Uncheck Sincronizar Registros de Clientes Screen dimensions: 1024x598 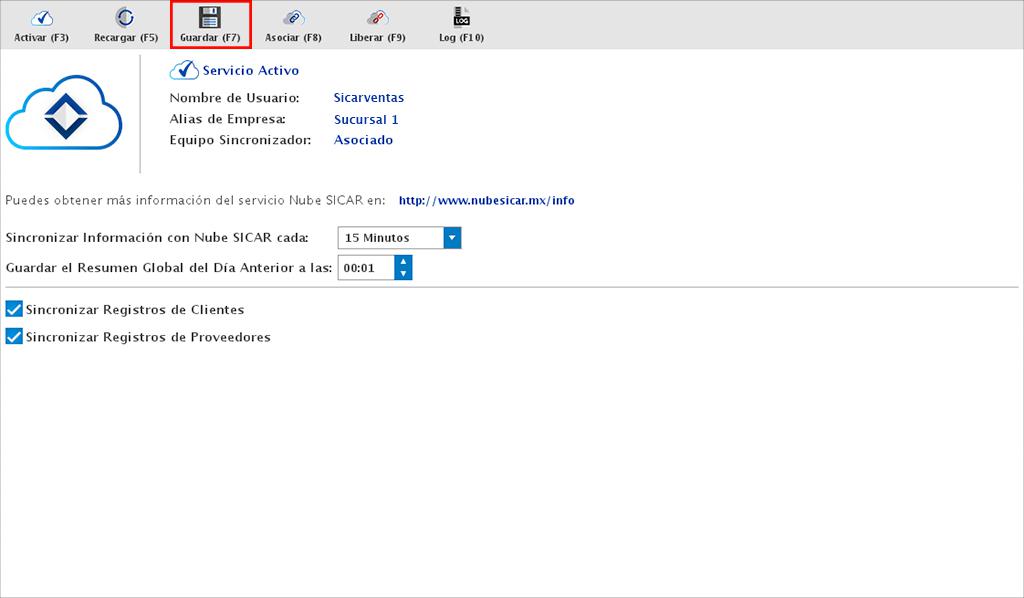point(14,310)
